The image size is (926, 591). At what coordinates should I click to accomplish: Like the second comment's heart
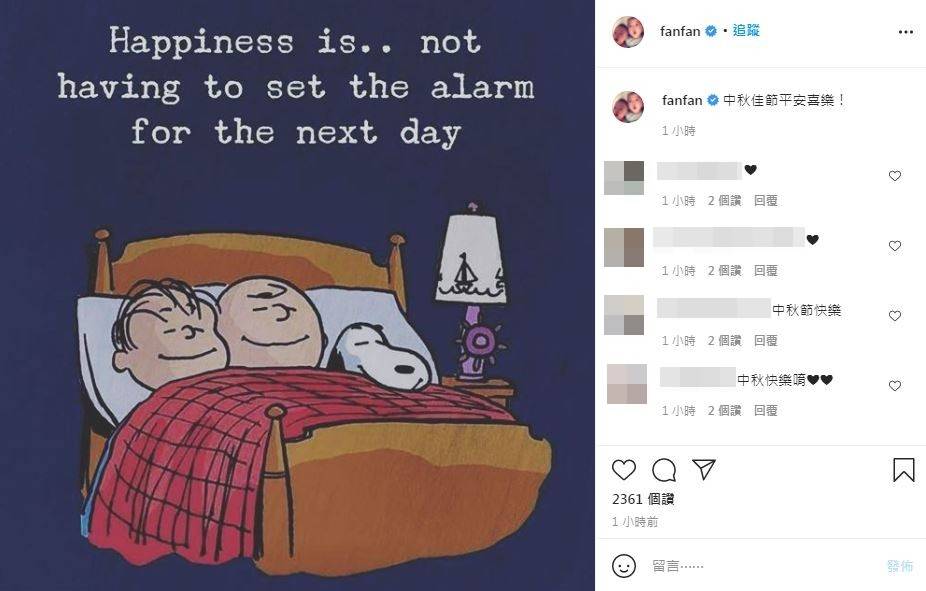[895, 246]
